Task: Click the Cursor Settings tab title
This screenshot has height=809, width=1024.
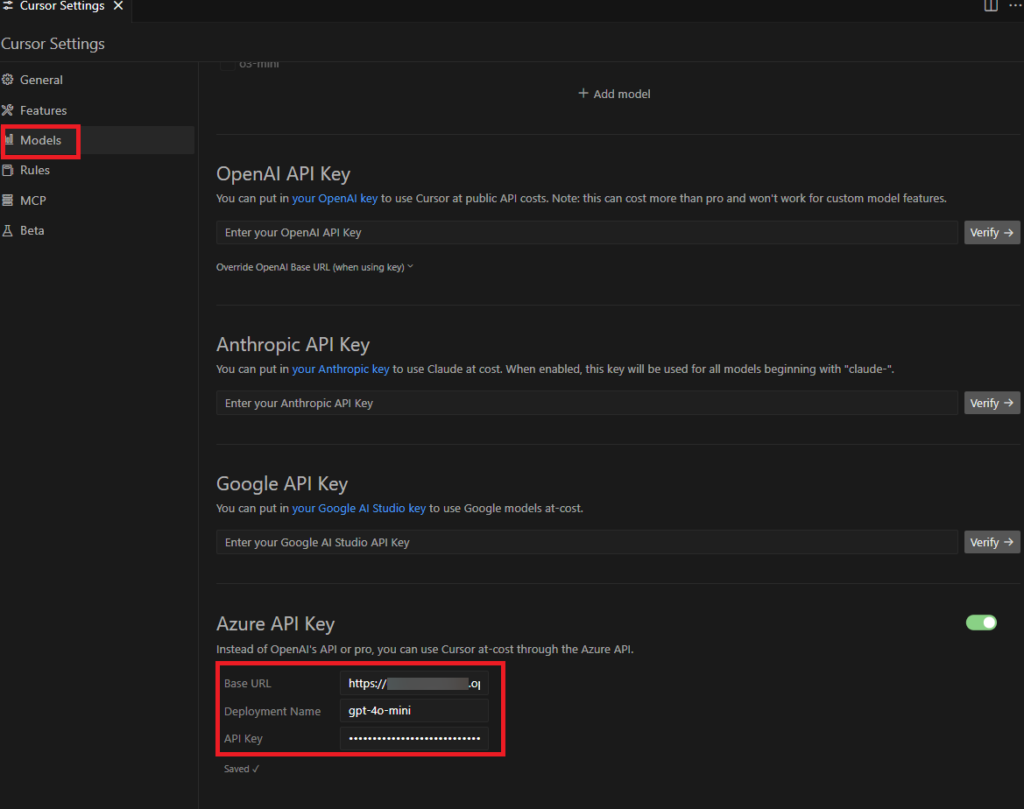Action: 62,6
